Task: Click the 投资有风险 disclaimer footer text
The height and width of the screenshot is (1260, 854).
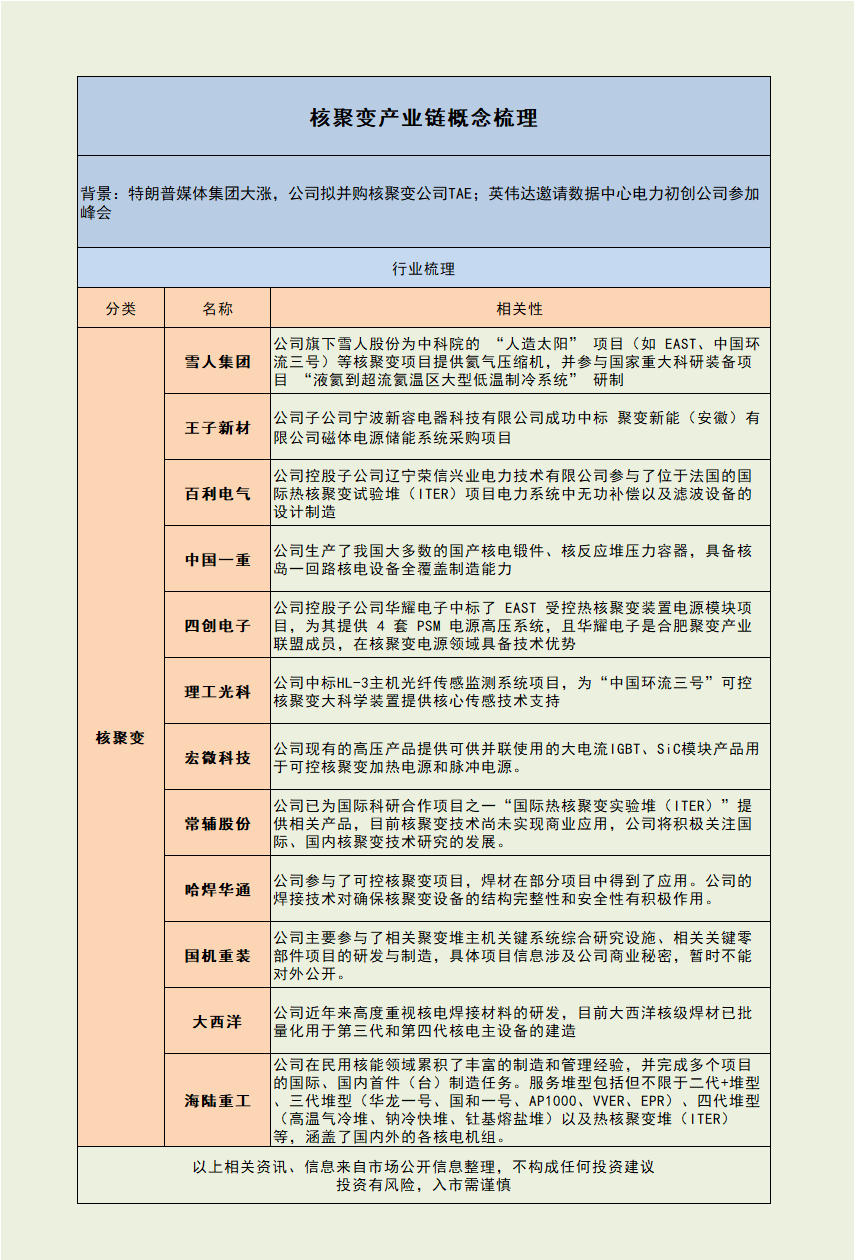Action: tap(423, 1185)
